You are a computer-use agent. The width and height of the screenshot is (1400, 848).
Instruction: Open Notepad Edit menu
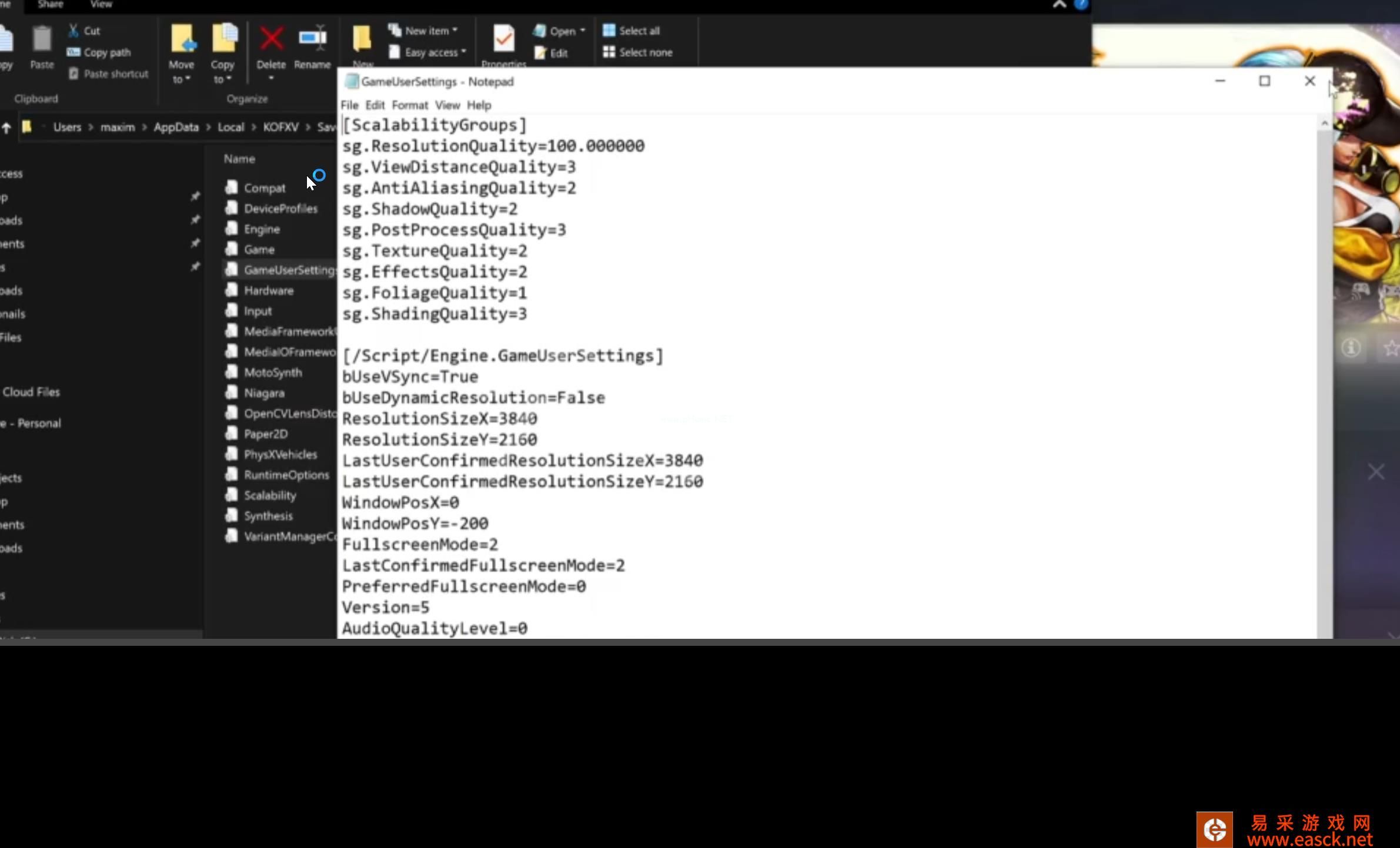375,105
